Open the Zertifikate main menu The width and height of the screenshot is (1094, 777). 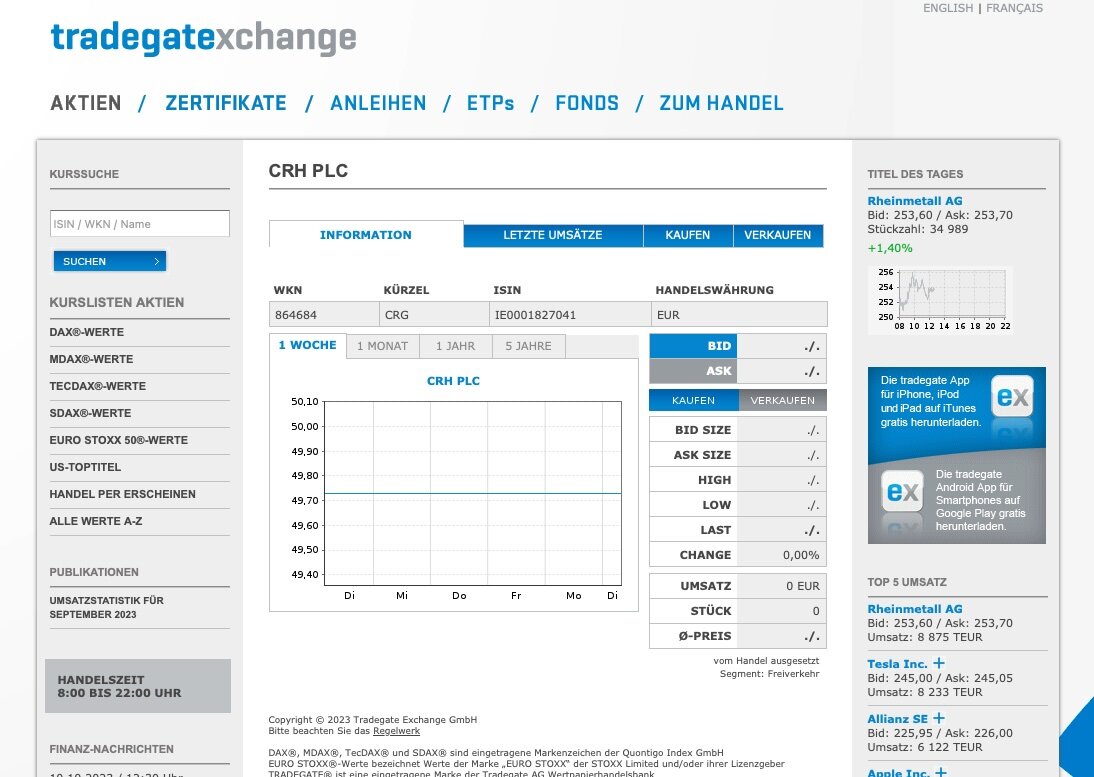point(226,103)
